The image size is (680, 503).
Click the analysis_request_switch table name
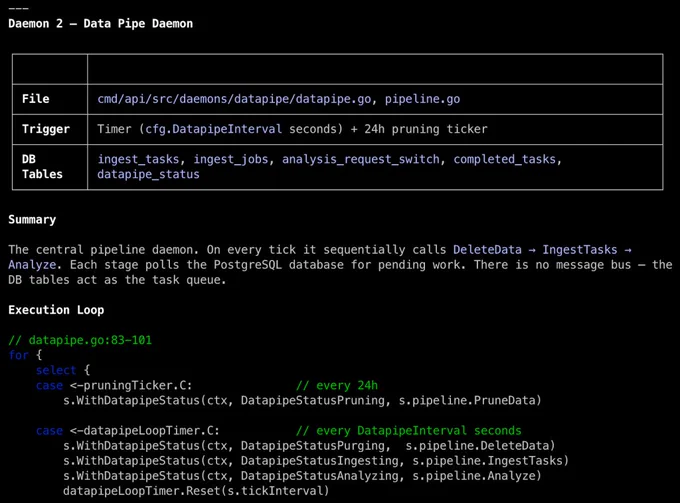coord(361,159)
